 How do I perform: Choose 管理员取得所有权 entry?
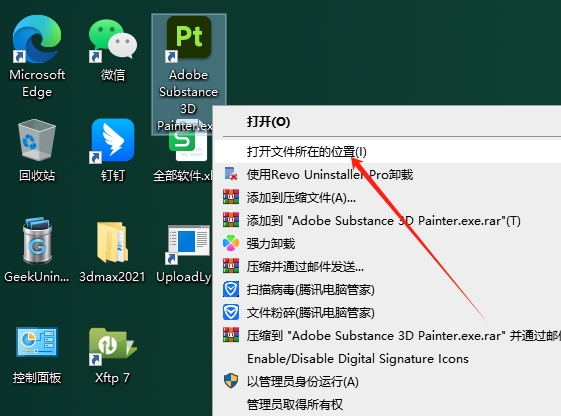click(387, 404)
